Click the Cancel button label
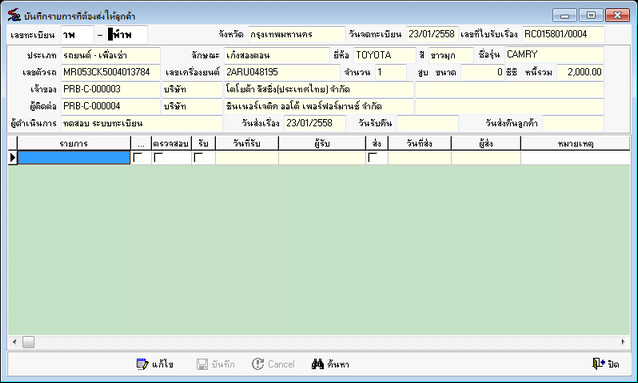The height and width of the screenshot is (383, 638). point(281,364)
